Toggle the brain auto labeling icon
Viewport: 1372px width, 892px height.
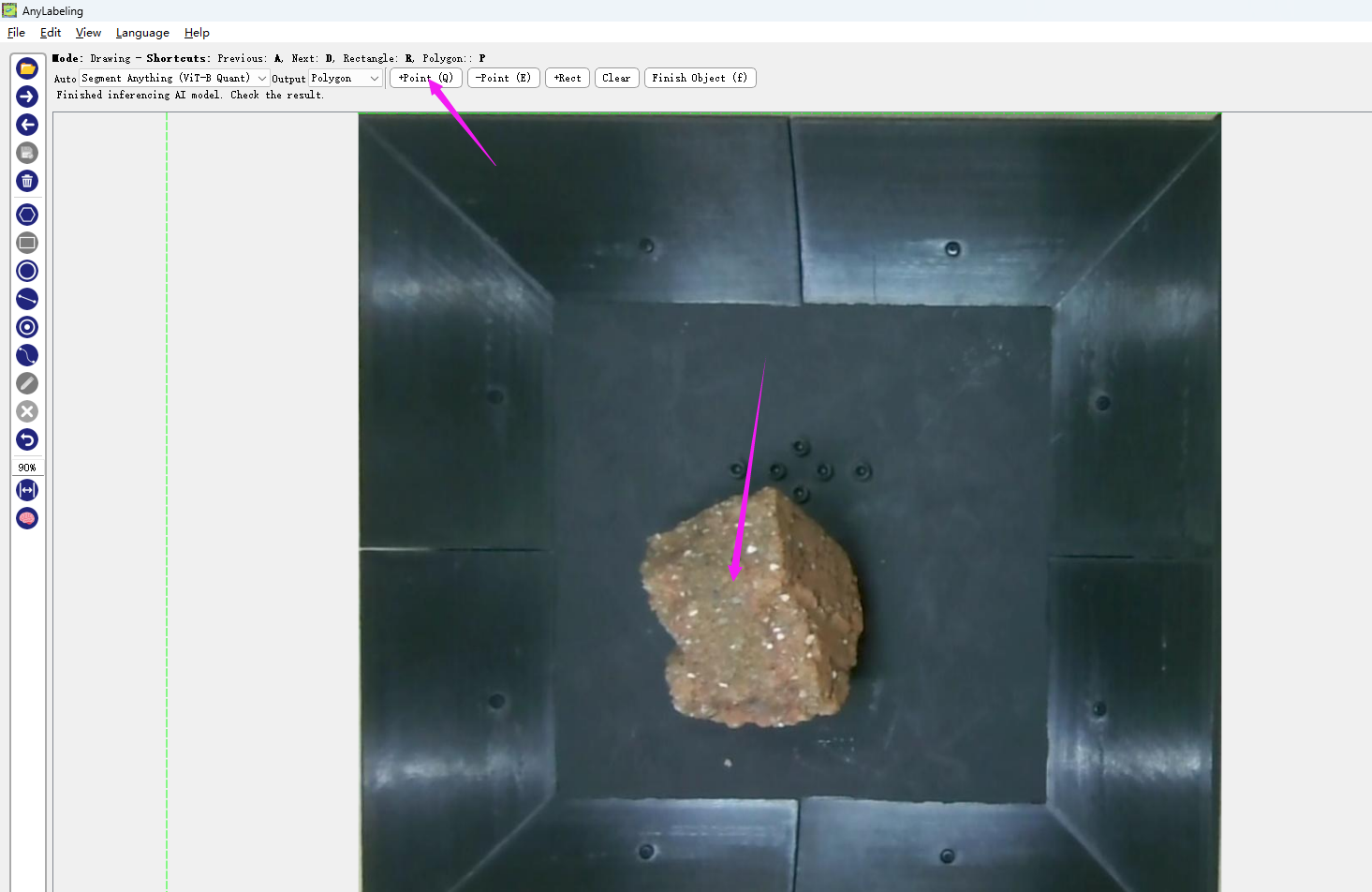coord(27,518)
